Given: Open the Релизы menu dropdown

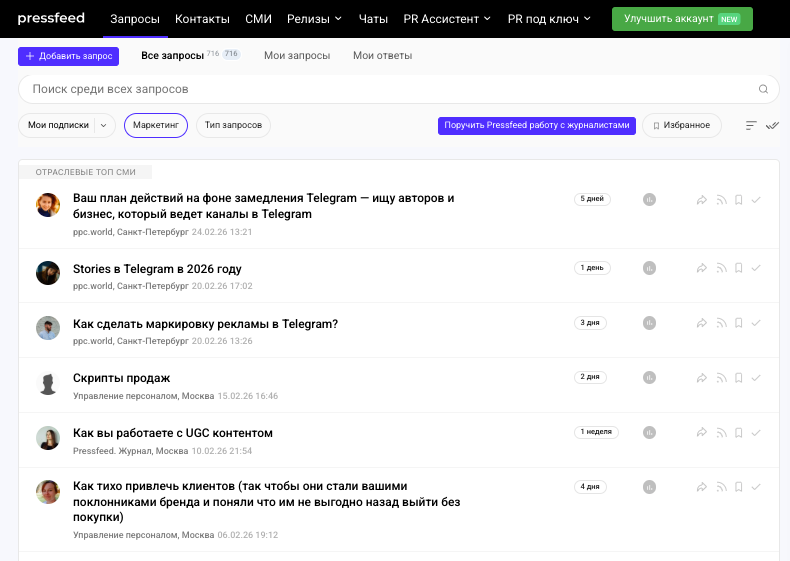Looking at the screenshot, I should [314, 19].
